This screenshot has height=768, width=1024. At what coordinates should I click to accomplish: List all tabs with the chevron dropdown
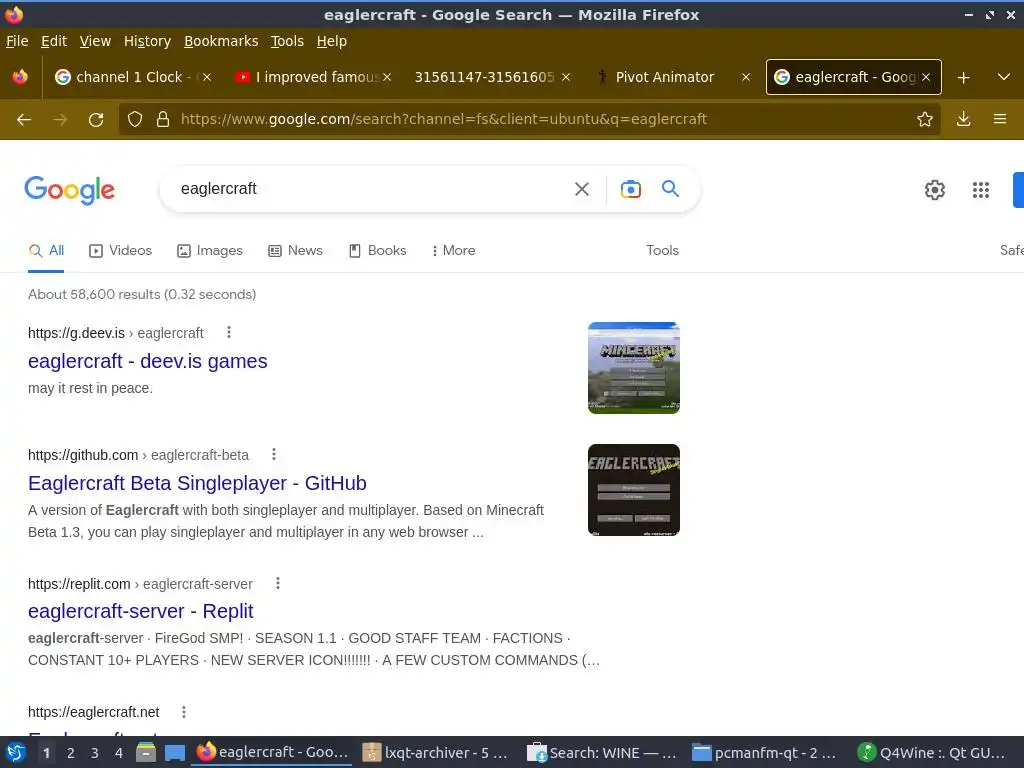[x=1004, y=77]
